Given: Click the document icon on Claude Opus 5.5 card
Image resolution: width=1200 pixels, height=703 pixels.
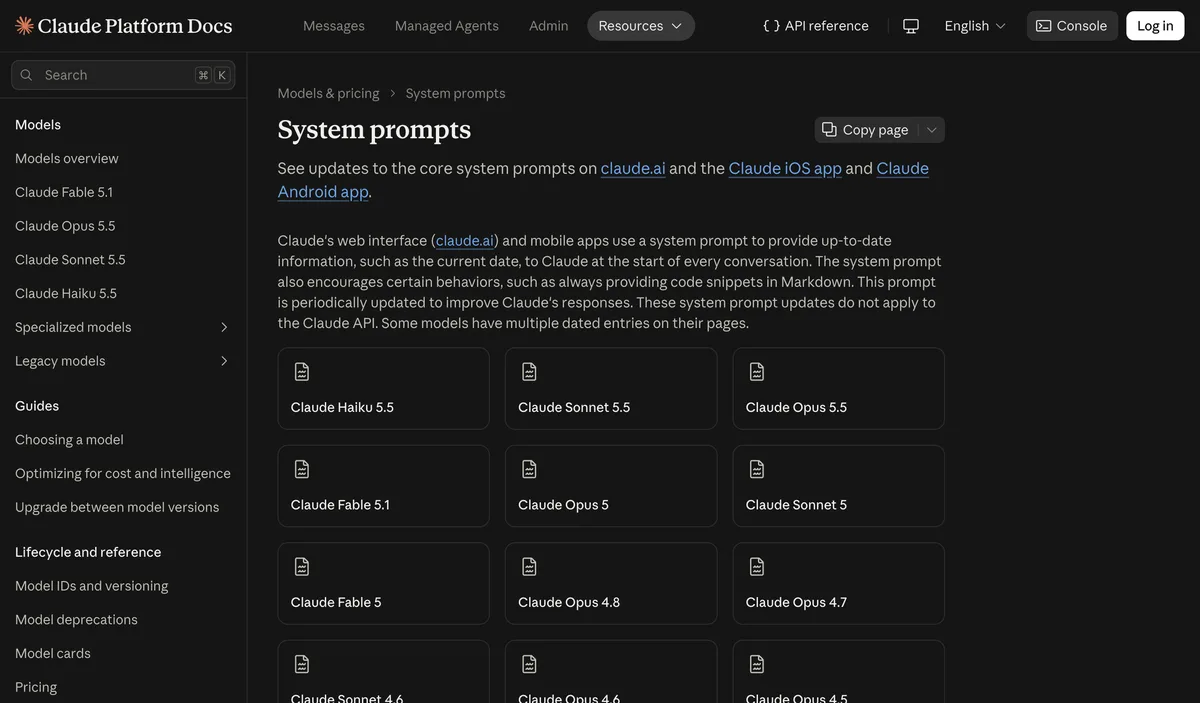Looking at the screenshot, I should coord(757,372).
